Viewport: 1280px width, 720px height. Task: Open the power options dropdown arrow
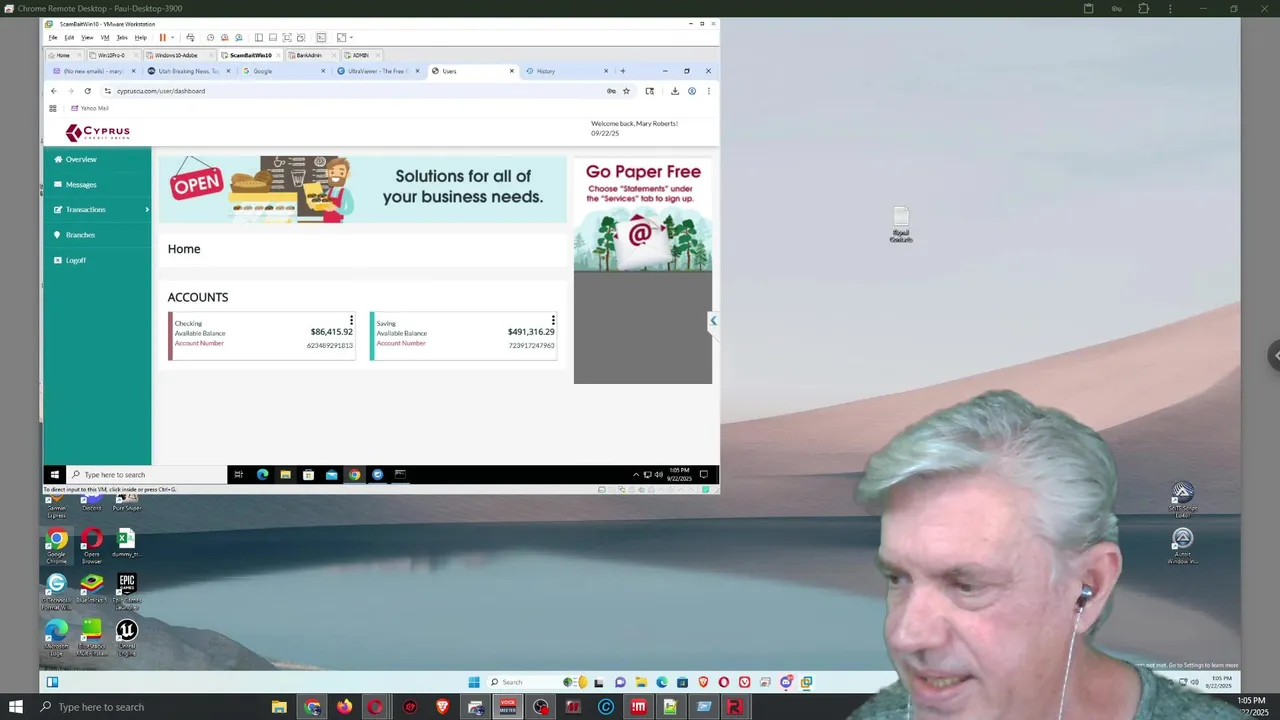pyautogui.click(x=172, y=38)
